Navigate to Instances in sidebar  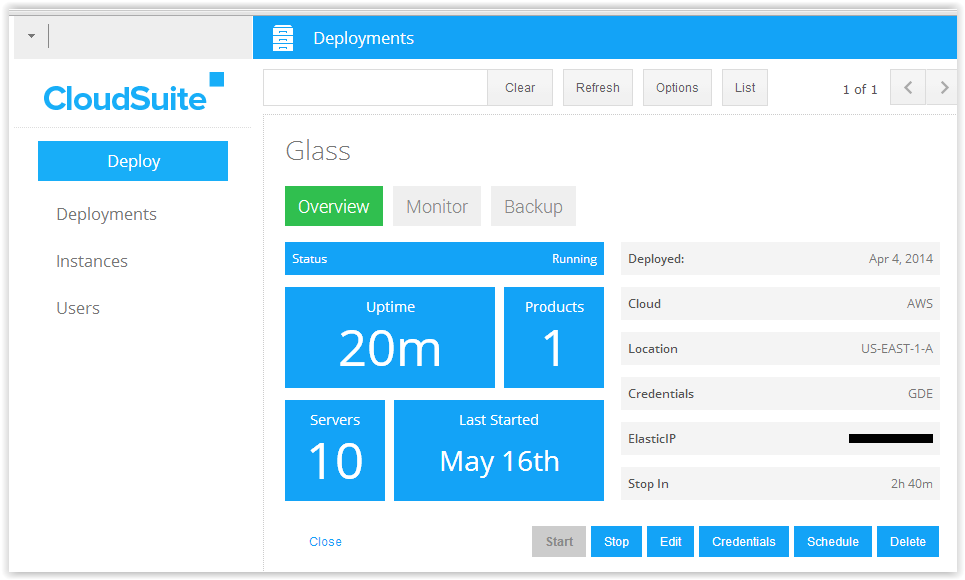click(x=92, y=261)
